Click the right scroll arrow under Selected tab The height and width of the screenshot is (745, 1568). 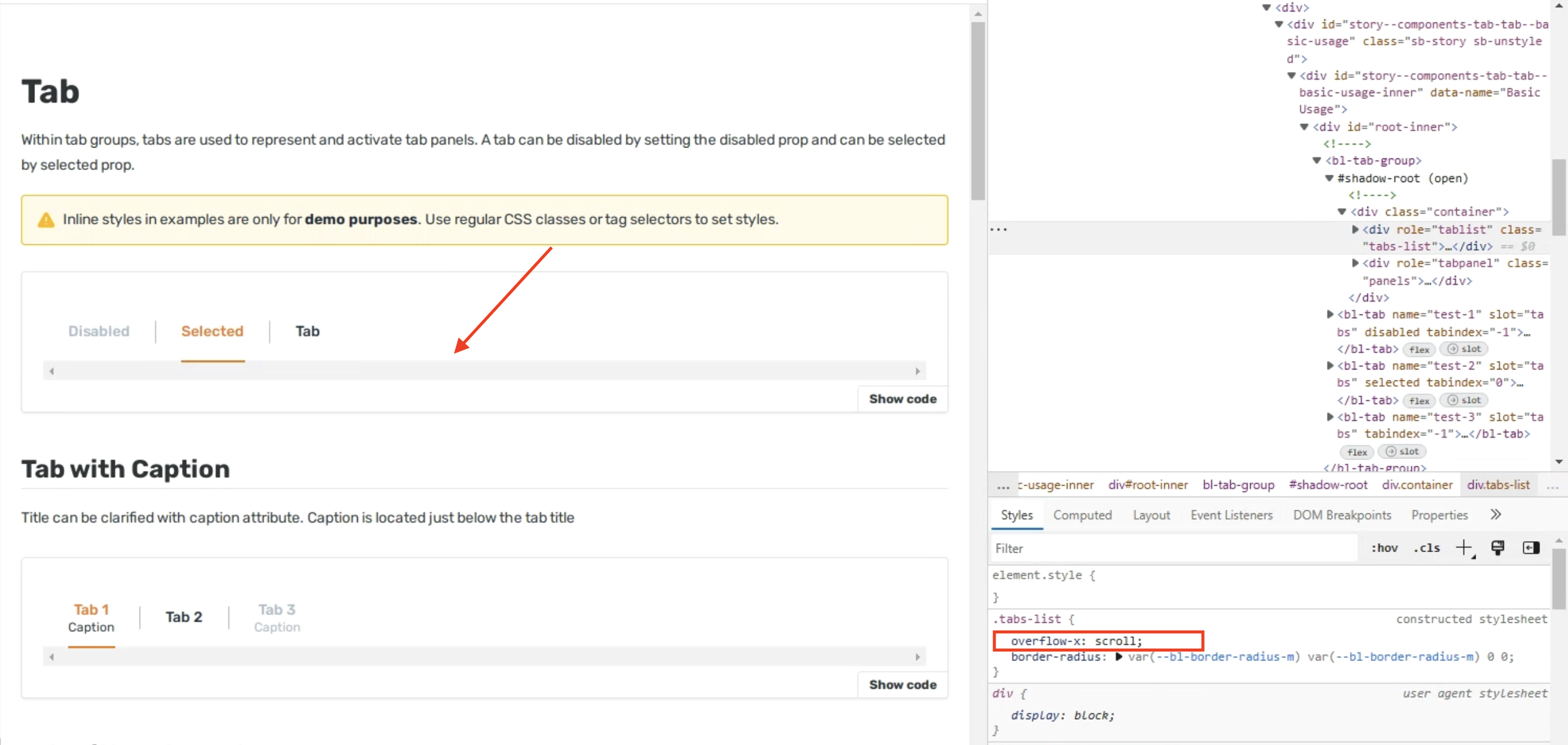[919, 370]
